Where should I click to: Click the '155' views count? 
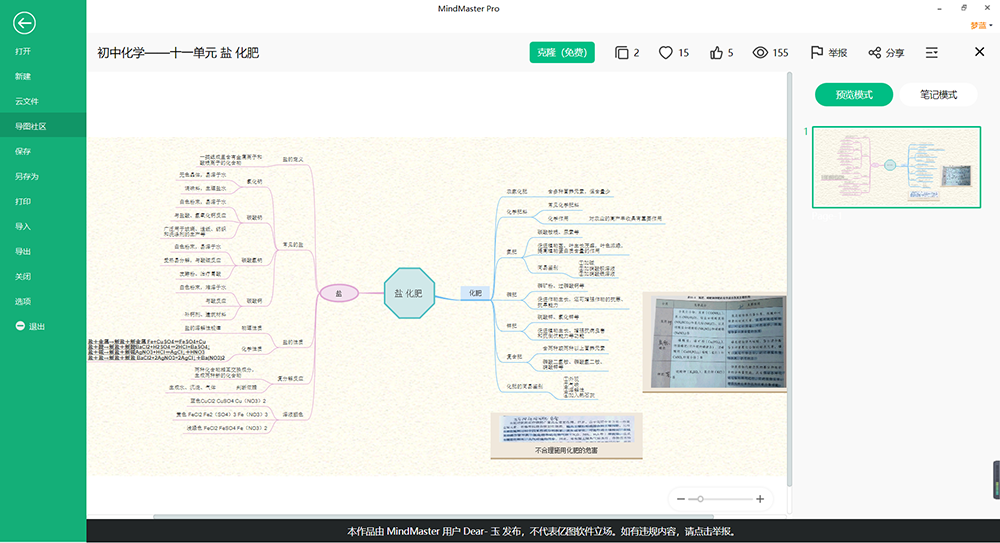(x=780, y=53)
